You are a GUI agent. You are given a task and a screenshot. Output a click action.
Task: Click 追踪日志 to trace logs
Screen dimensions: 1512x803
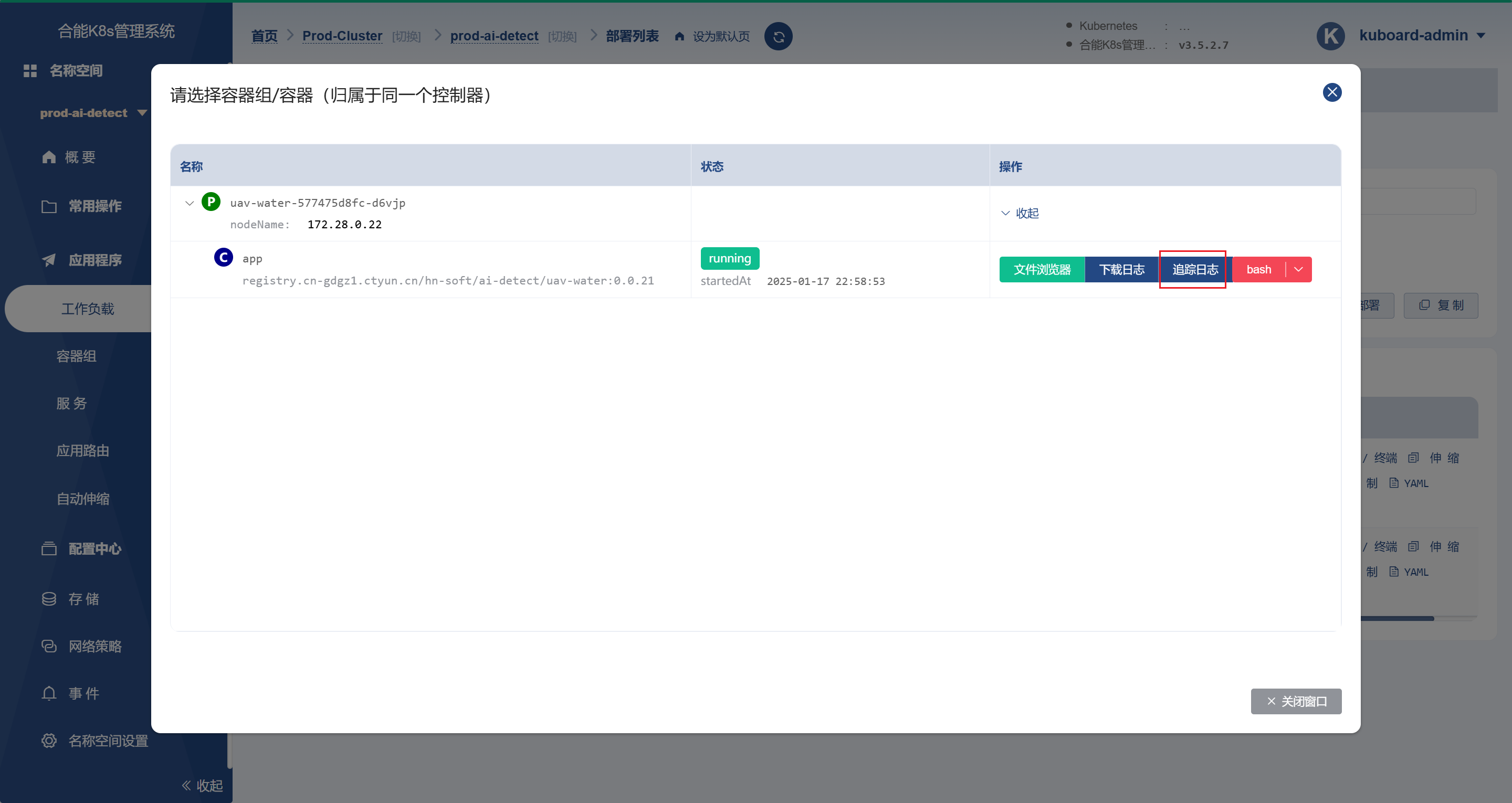(x=1195, y=269)
